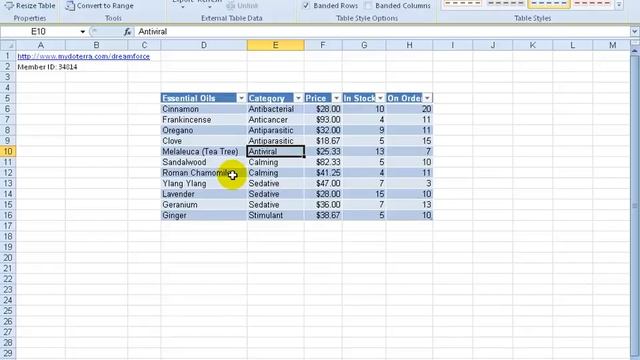Select the Frankincense cell
This screenshot has width=640, height=360.
(x=204, y=120)
